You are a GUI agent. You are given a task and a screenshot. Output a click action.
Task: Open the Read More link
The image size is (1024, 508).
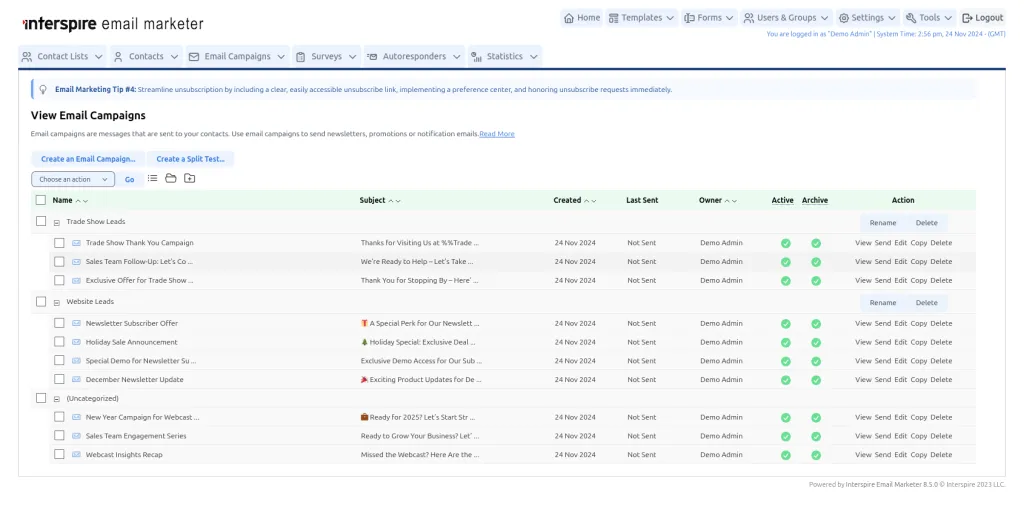click(x=497, y=134)
